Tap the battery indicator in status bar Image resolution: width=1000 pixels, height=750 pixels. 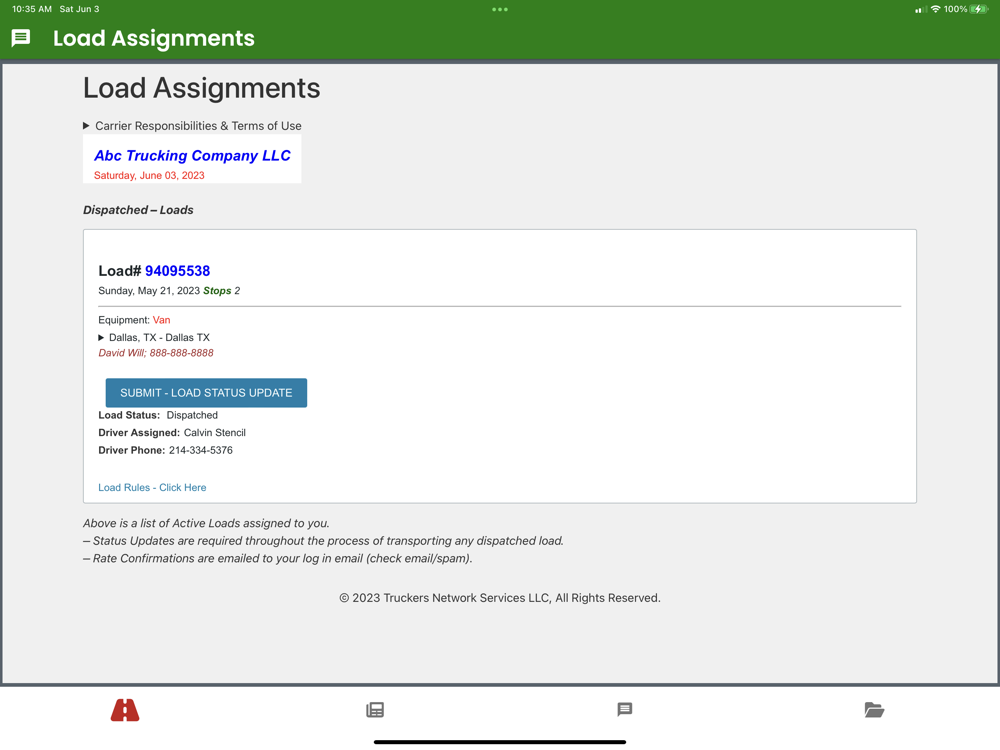(x=979, y=9)
